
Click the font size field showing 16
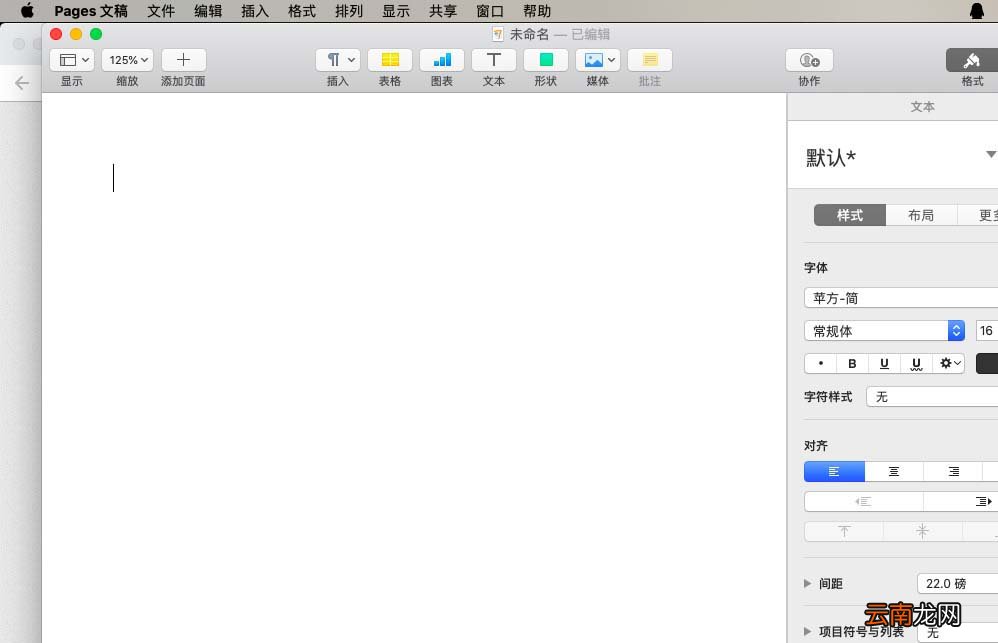click(x=987, y=330)
